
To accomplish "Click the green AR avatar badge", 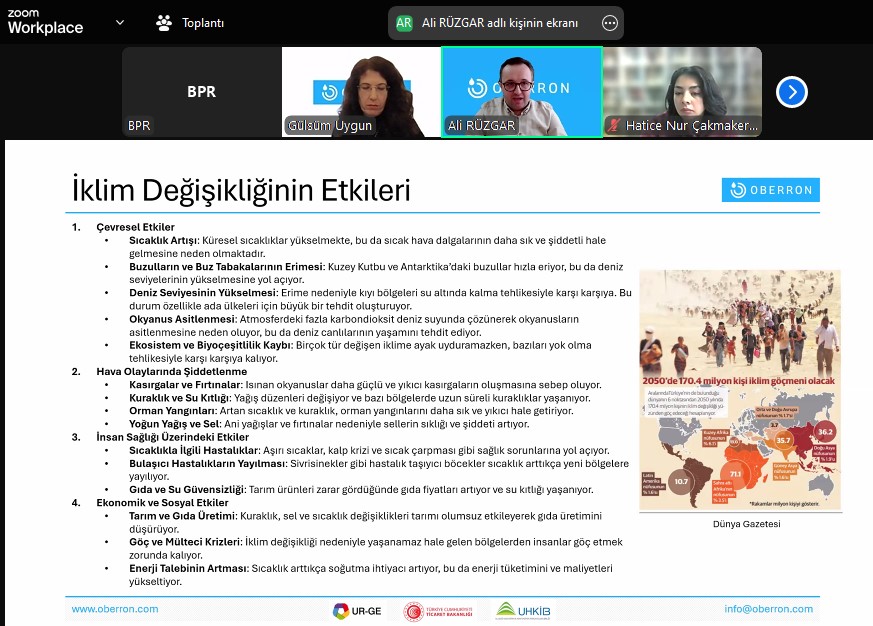I will point(404,23).
